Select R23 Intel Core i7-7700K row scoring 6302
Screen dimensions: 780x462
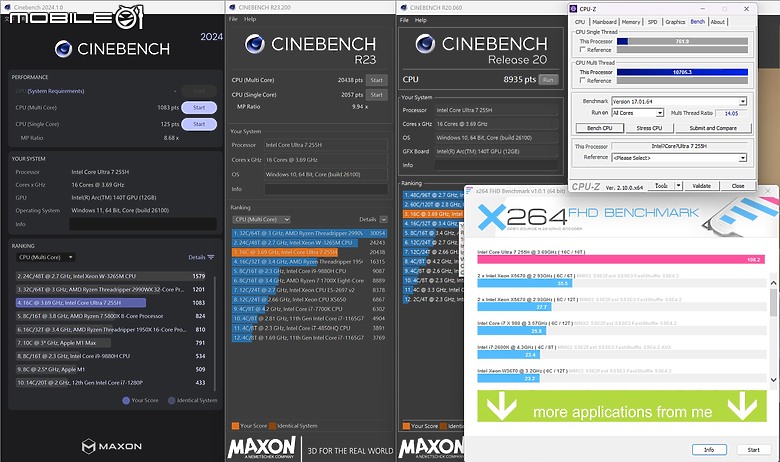[x=309, y=309]
